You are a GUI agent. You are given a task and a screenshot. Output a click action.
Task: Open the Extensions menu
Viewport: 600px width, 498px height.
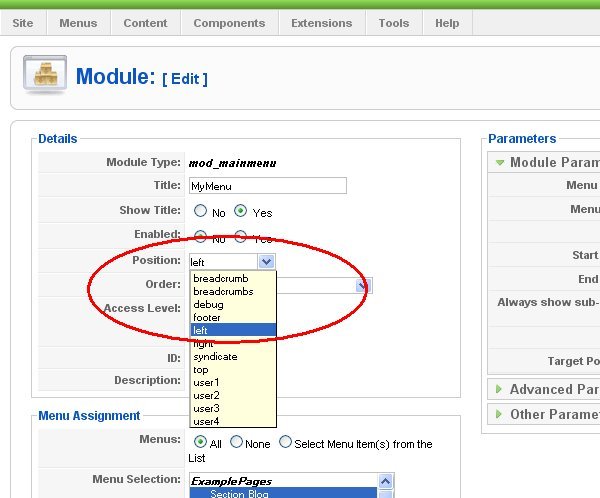pyautogui.click(x=322, y=23)
